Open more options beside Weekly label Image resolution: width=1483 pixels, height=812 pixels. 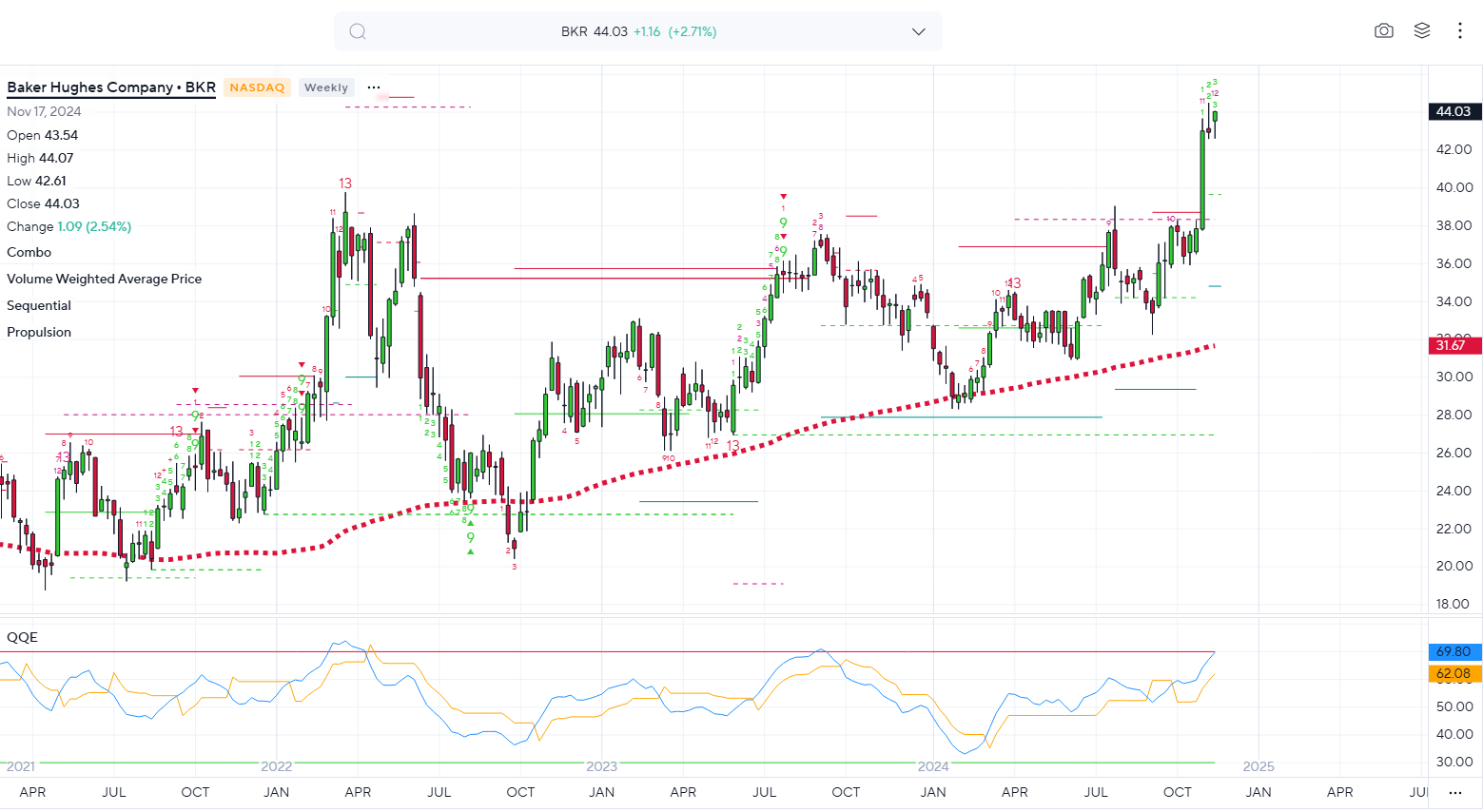[x=374, y=87]
